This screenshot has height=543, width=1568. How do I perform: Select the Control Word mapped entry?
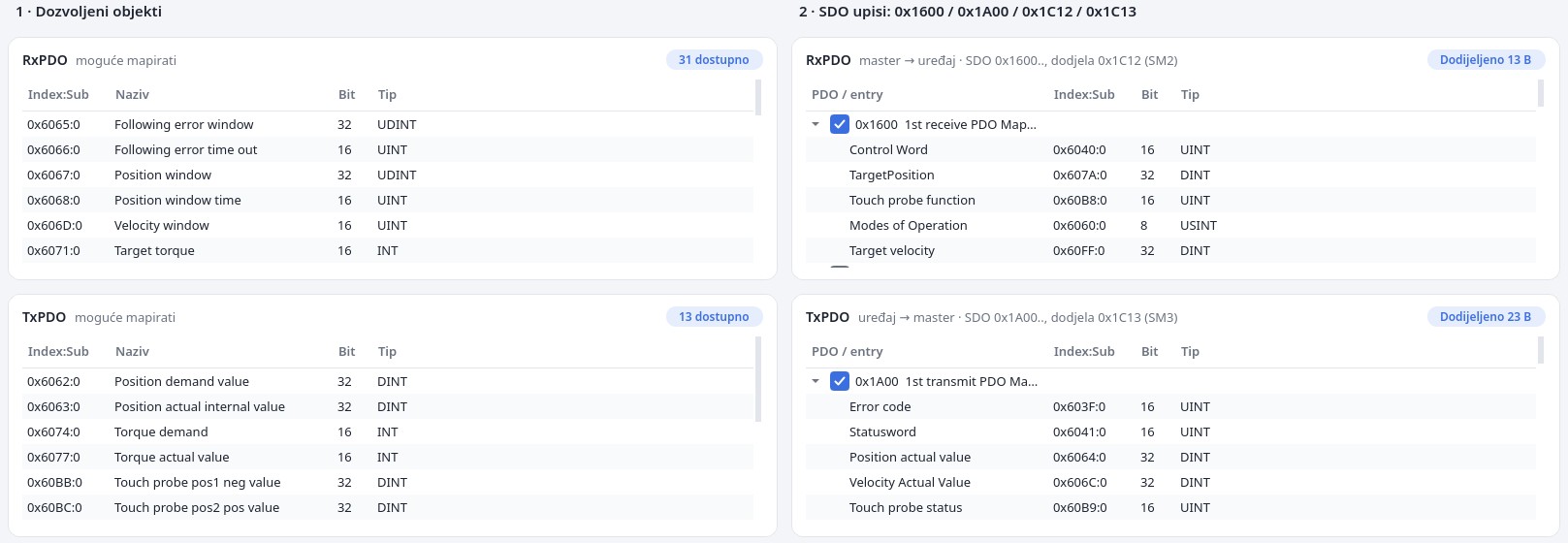click(x=1170, y=149)
